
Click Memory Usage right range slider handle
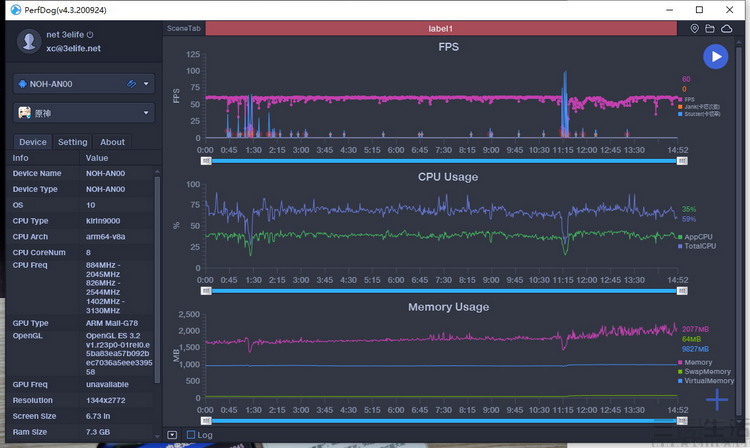[x=683, y=421]
